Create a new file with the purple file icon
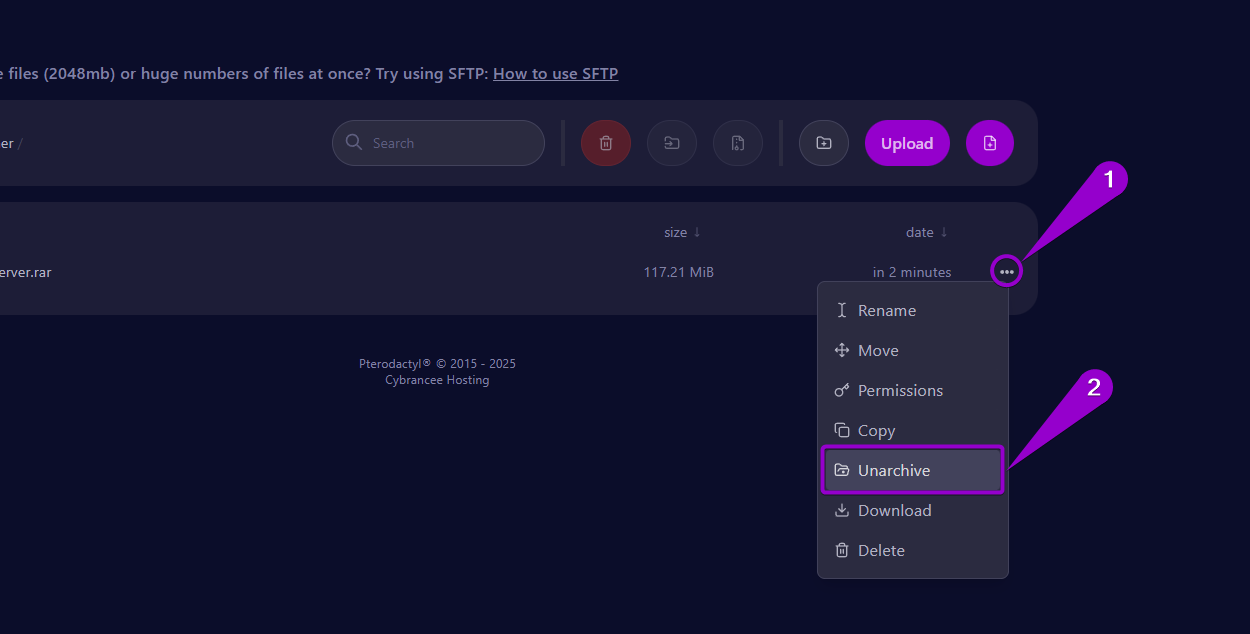 point(989,142)
